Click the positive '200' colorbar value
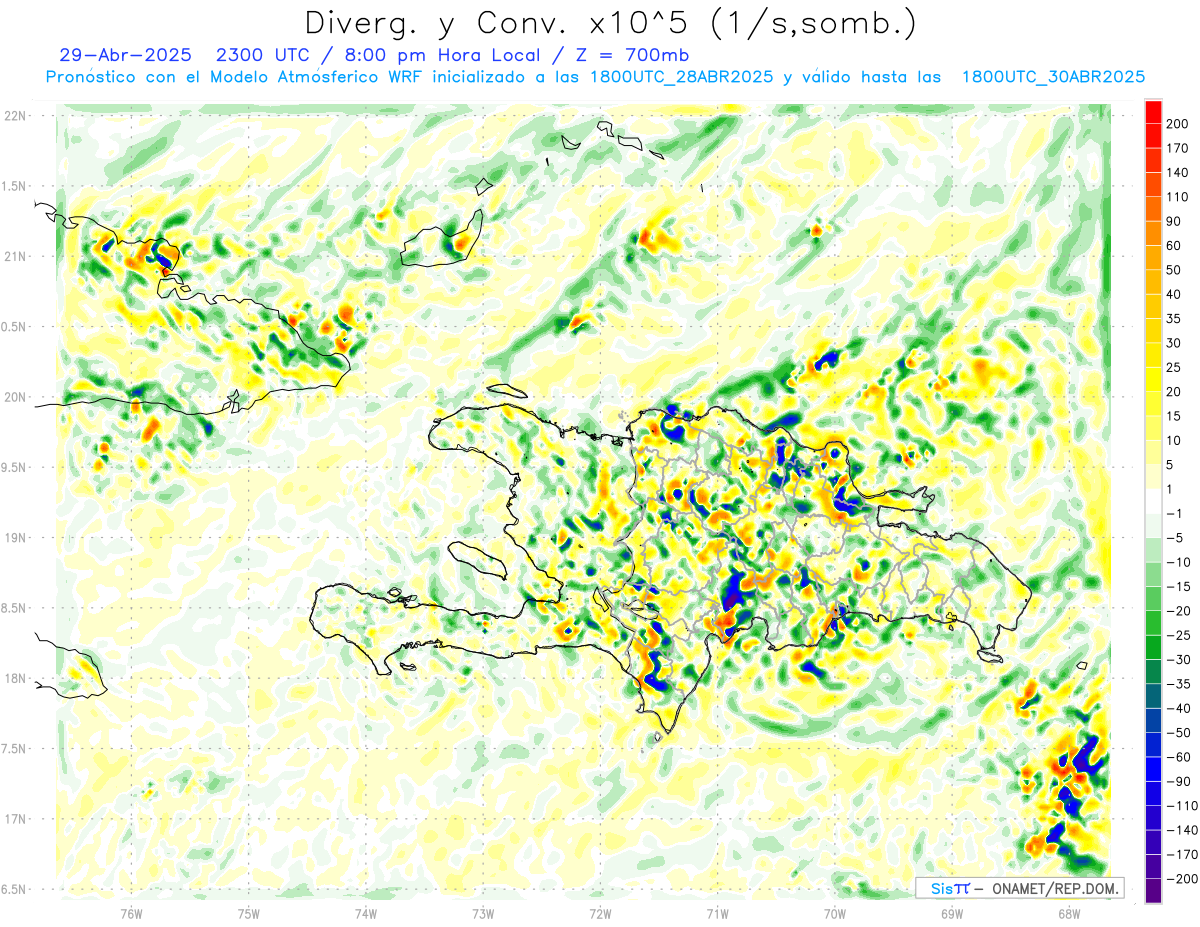This screenshot has width=1200, height=927. click(x=1179, y=123)
